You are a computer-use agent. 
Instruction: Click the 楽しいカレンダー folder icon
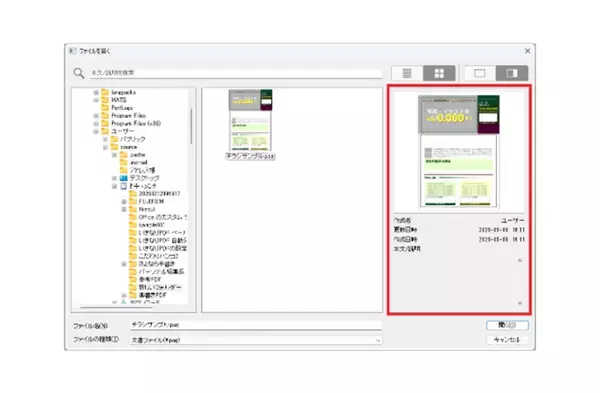pos(133,287)
